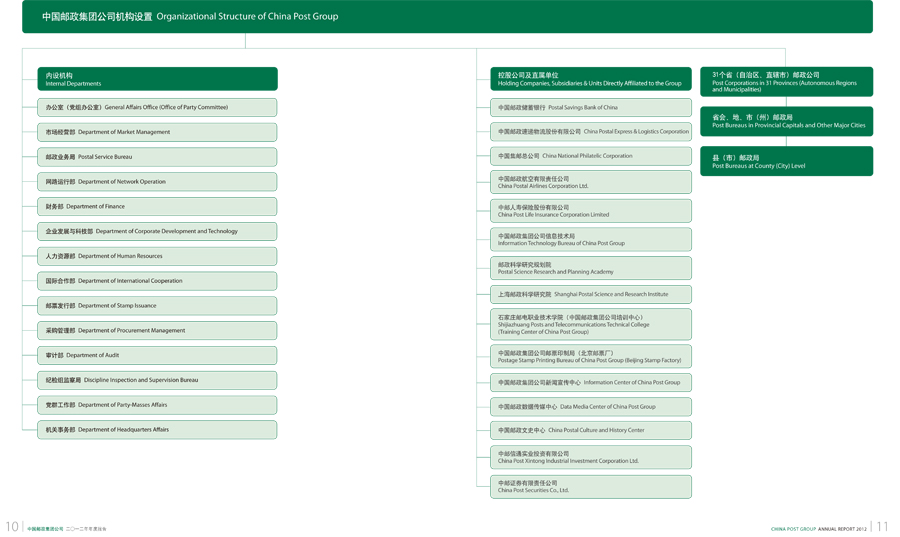Select 'Postal Science Research and Planning Academy' box

point(591,268)
